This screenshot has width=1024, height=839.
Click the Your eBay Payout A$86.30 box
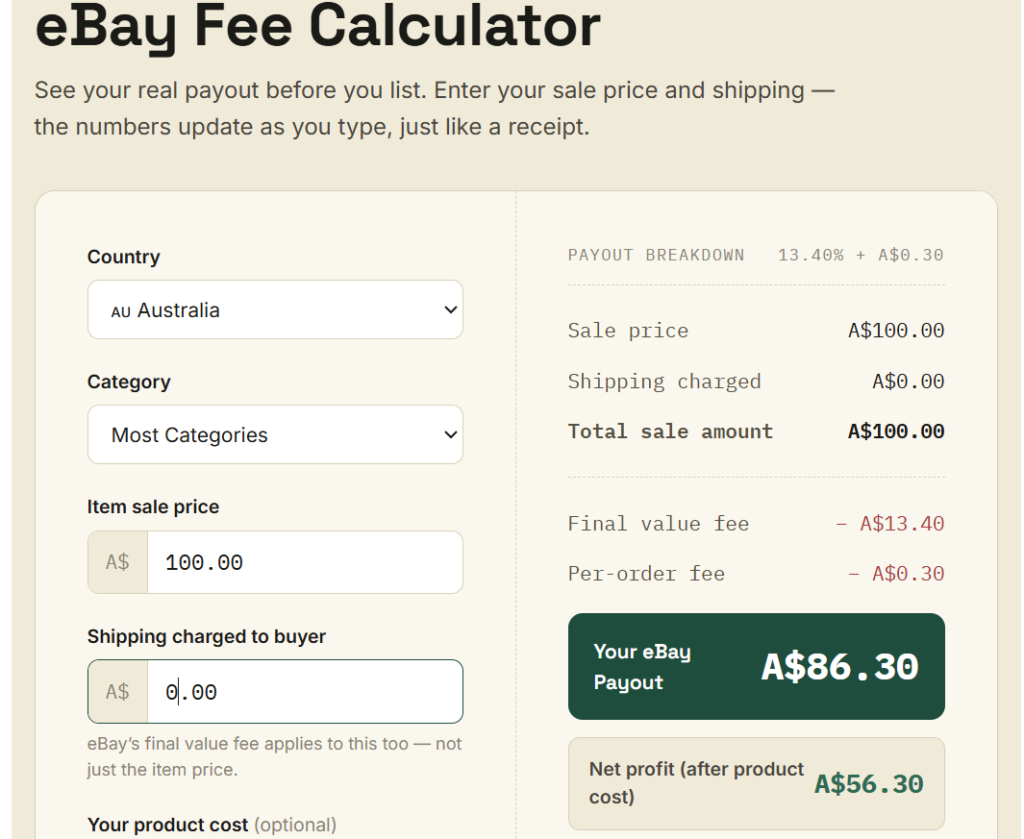[x=756, y=667]
